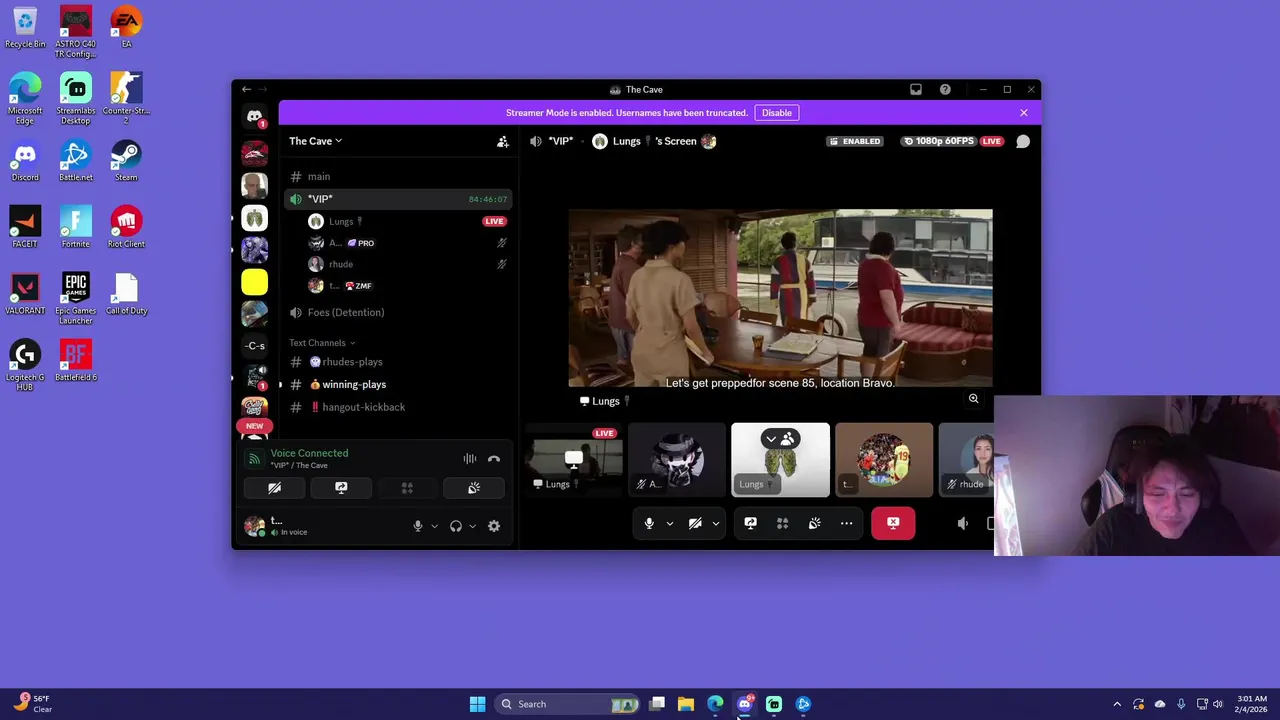Open rhudes-plays text channel

pyautogui.click(x=398, y=362)
